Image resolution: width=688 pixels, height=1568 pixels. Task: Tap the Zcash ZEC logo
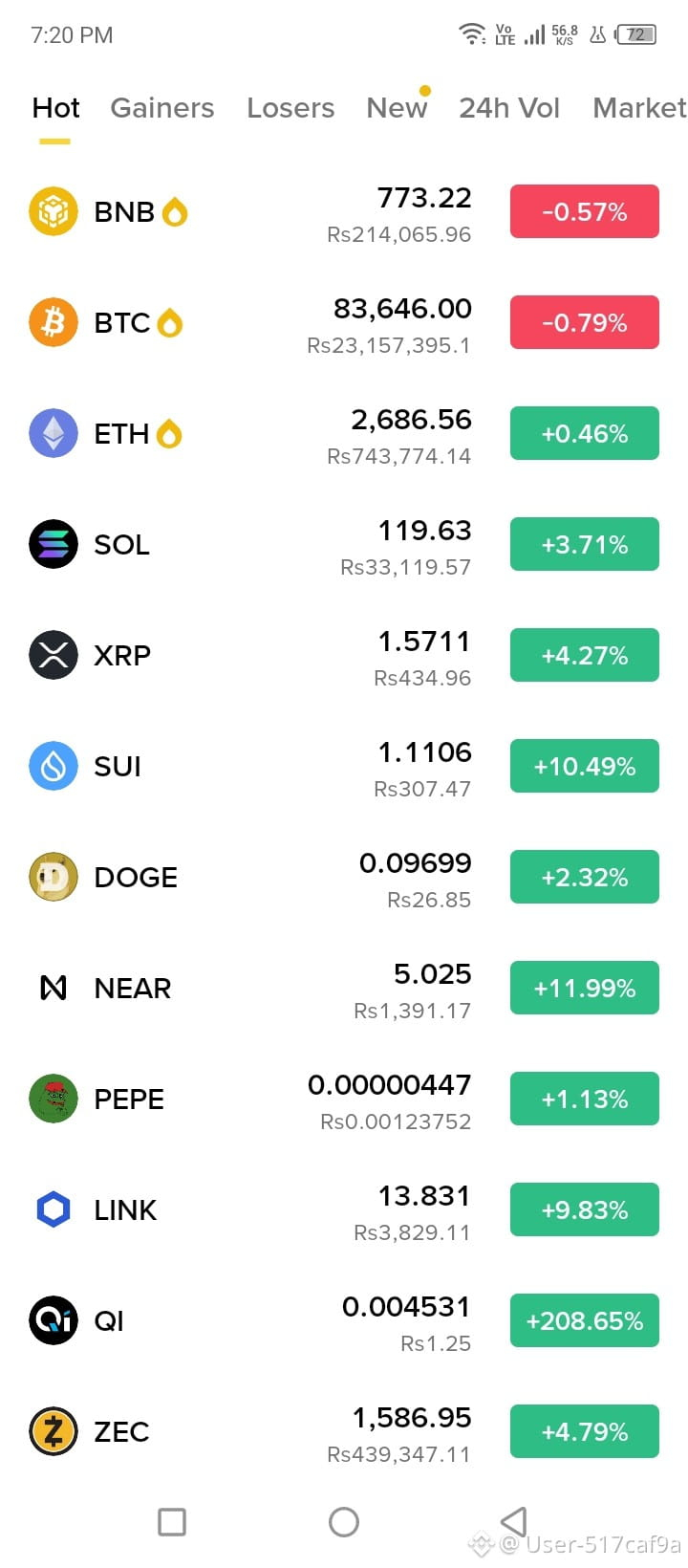click(54, 1431)
